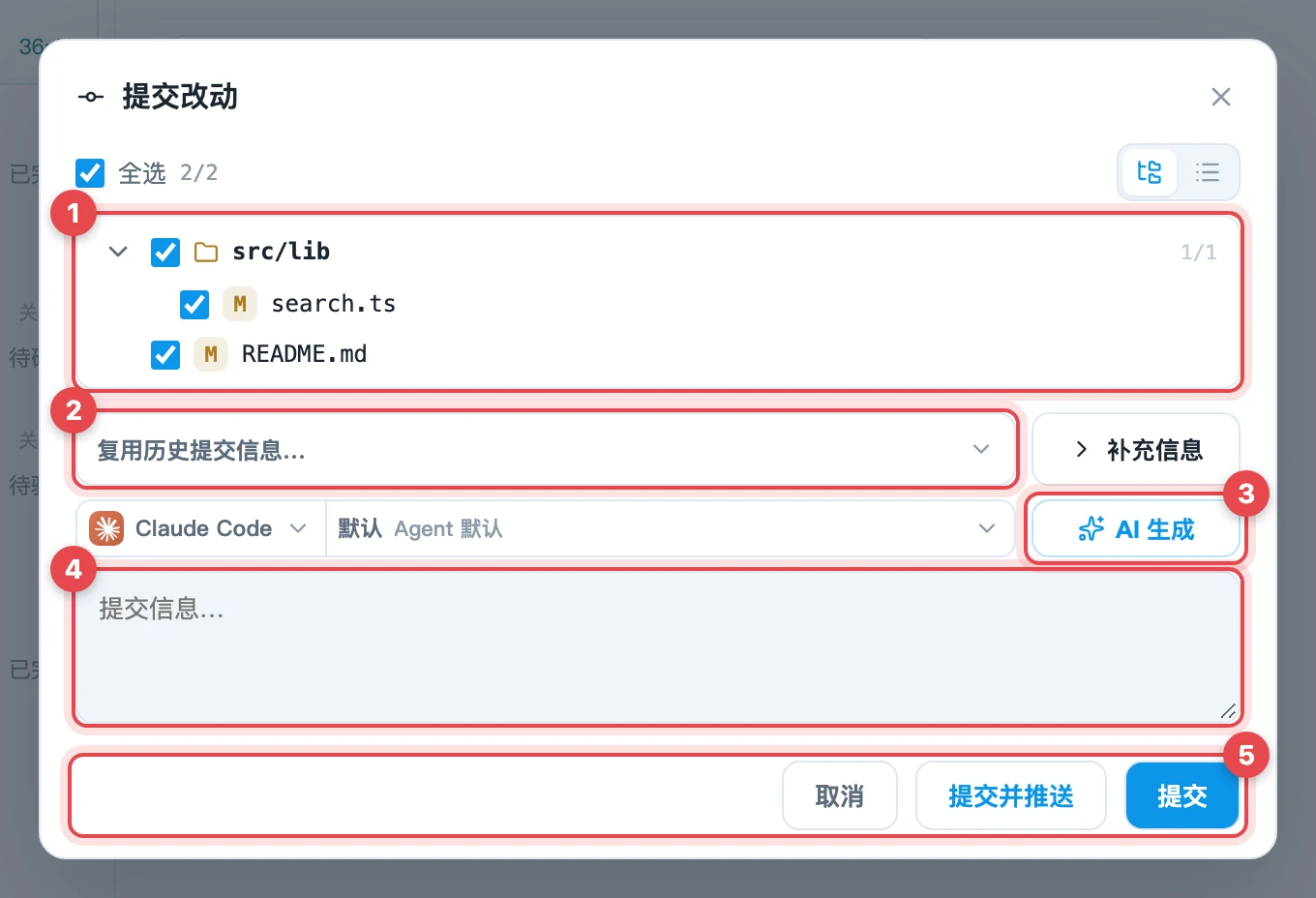
Task: Select the README.md file name
Action: coord(304,354)
